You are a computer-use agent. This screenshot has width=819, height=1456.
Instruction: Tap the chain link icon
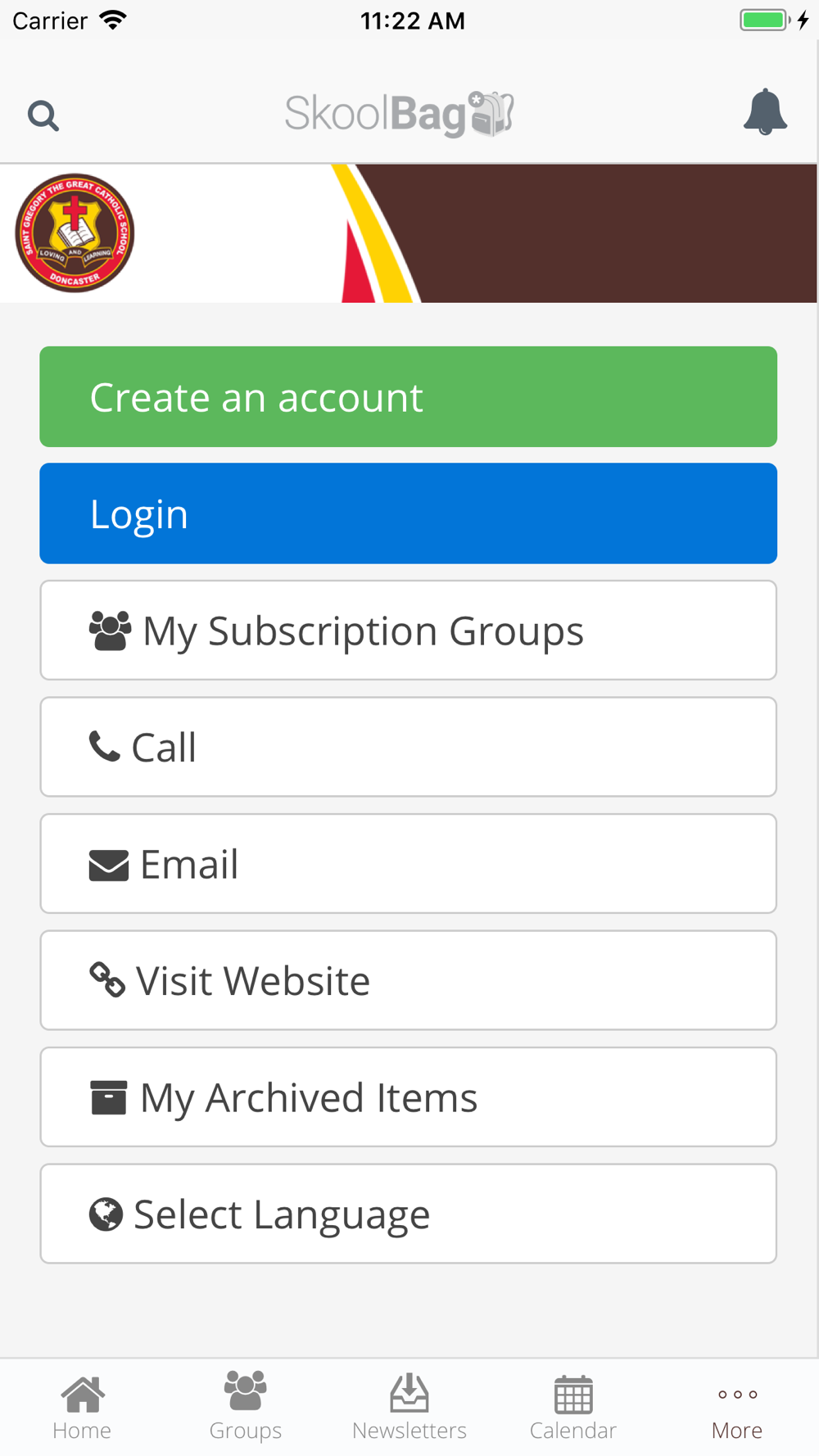pyautogui.click(x=107, y=979)
